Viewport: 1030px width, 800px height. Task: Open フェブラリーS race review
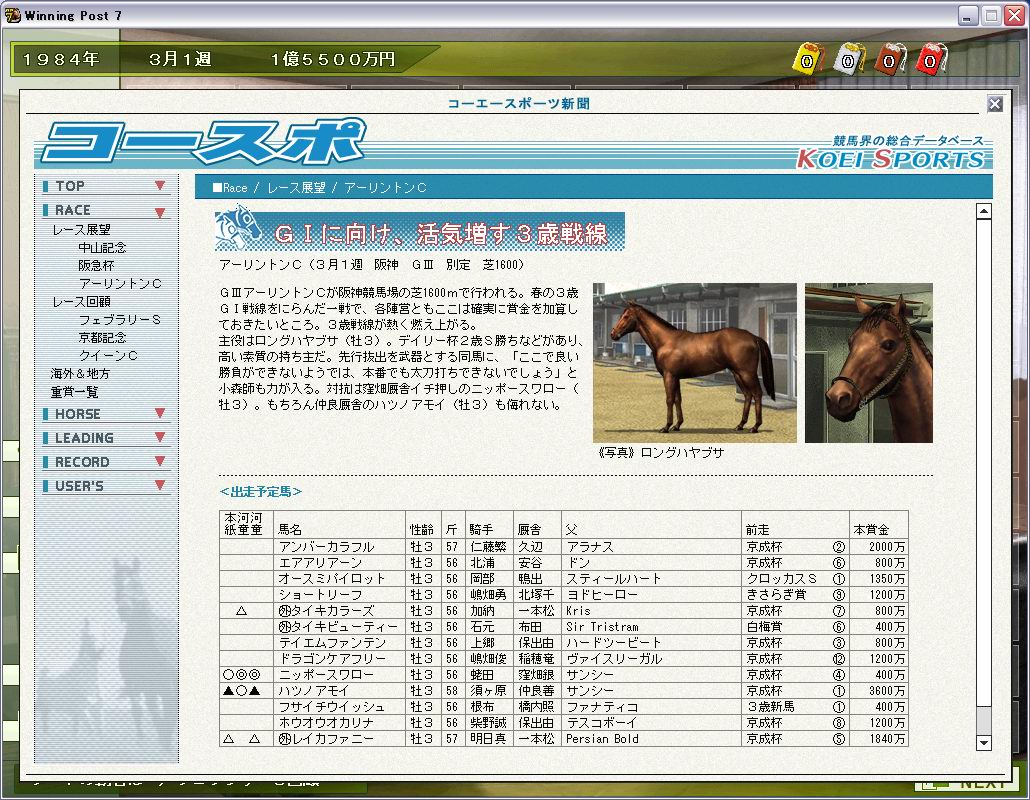[120, 320]
